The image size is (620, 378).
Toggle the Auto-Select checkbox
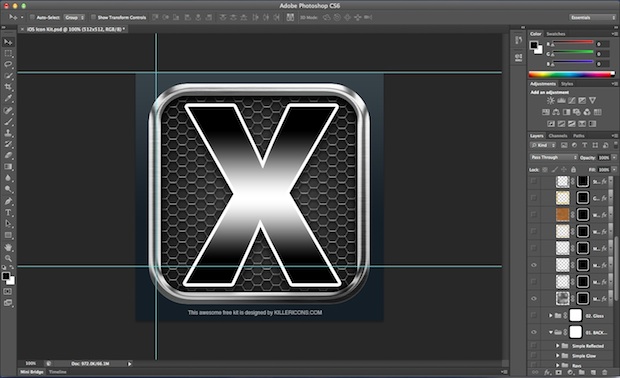[32, 17]
